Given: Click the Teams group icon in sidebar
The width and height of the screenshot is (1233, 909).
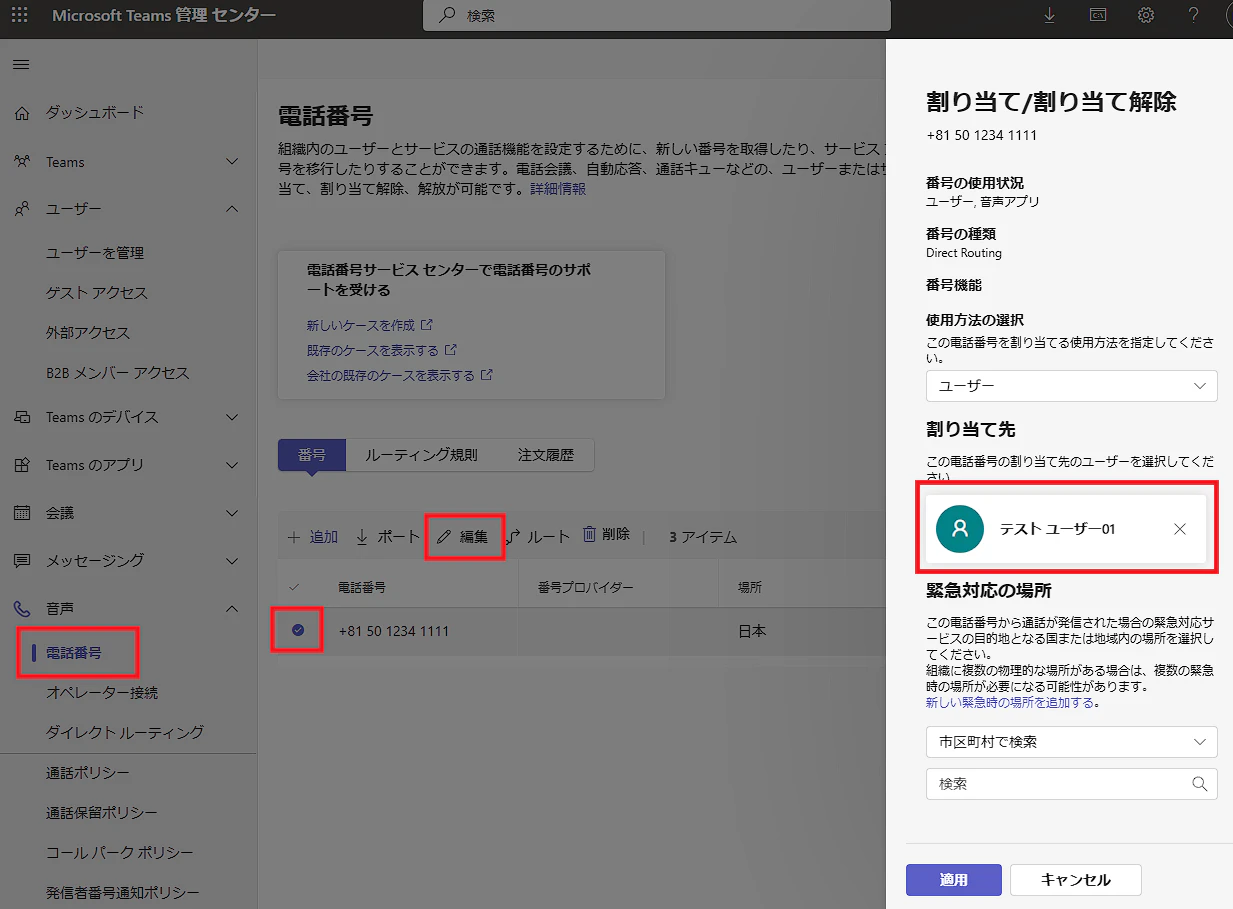Looking at the screenshot, I should click(22, 162).
